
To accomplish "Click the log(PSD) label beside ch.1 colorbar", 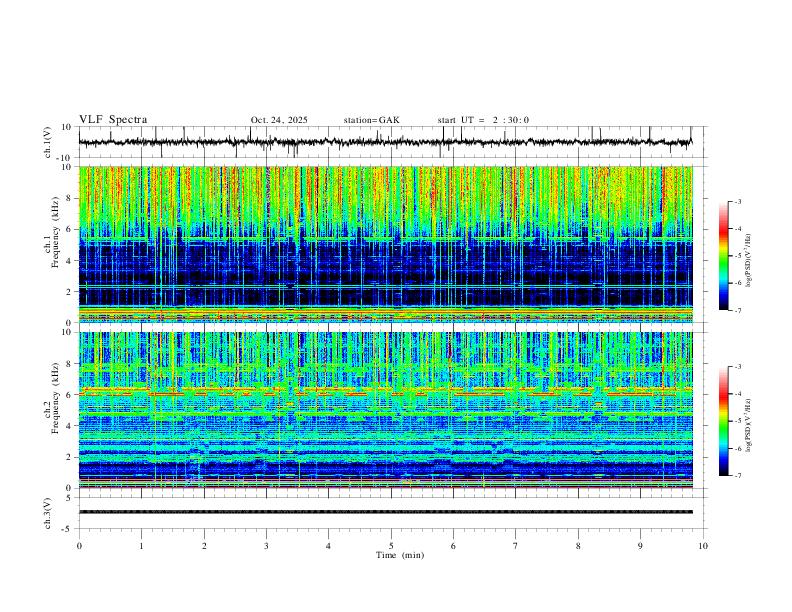I will 749,261.
